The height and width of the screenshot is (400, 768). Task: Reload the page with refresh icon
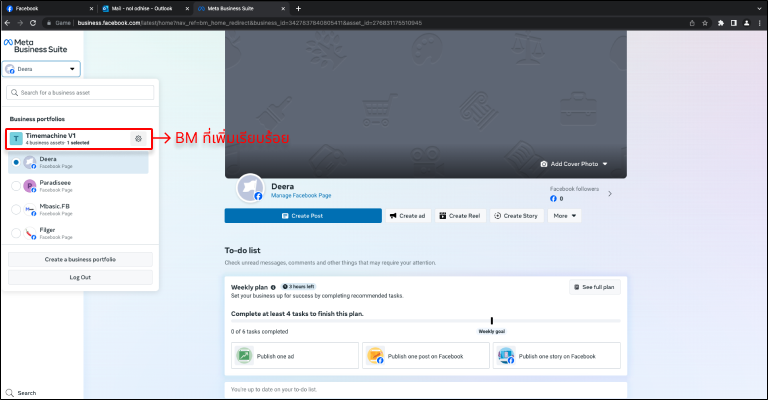pyautogui.click(x=33, y=23)
